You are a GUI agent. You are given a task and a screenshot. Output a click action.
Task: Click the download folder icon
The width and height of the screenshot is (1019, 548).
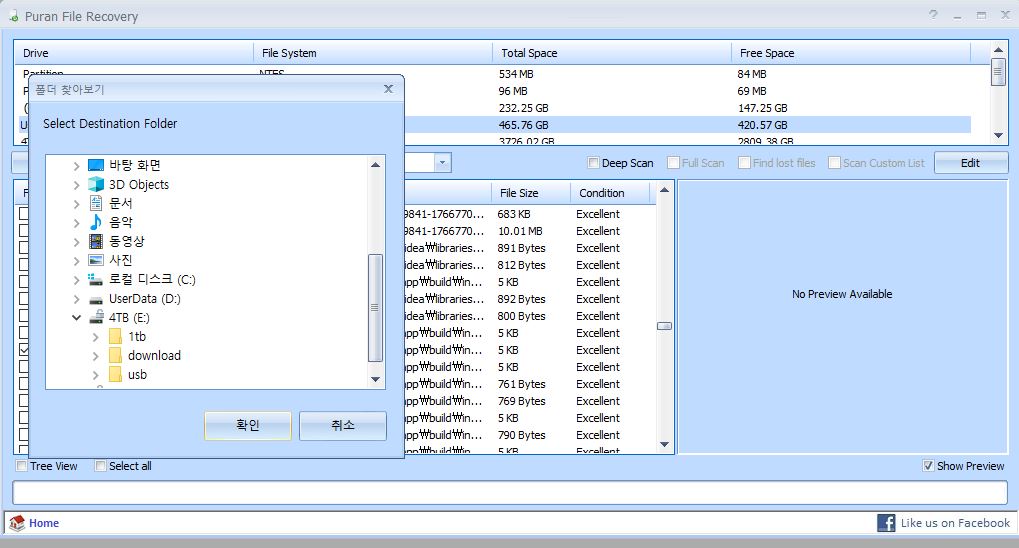115,355
